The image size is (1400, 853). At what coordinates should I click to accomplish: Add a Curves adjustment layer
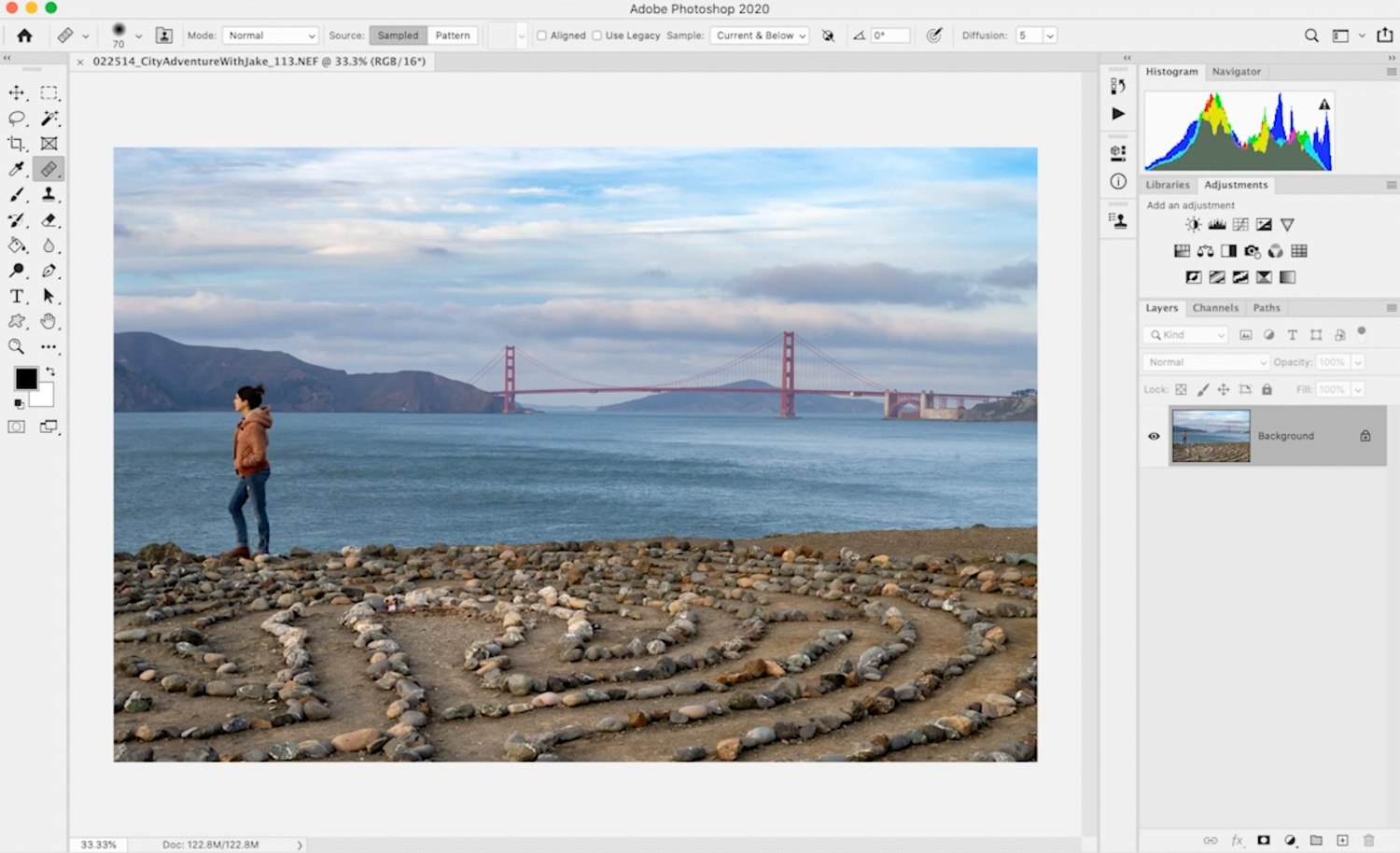coord(1240,225)
